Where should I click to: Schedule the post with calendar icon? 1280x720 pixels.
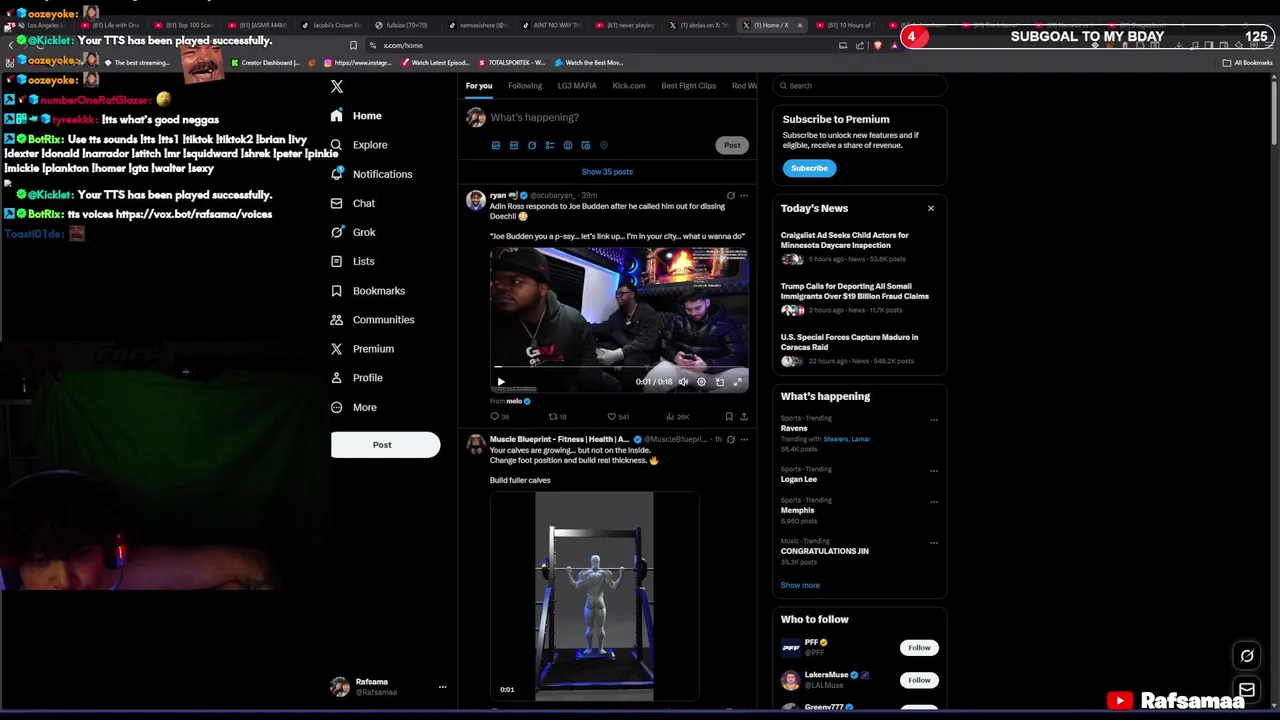click(x=586, y=145)
